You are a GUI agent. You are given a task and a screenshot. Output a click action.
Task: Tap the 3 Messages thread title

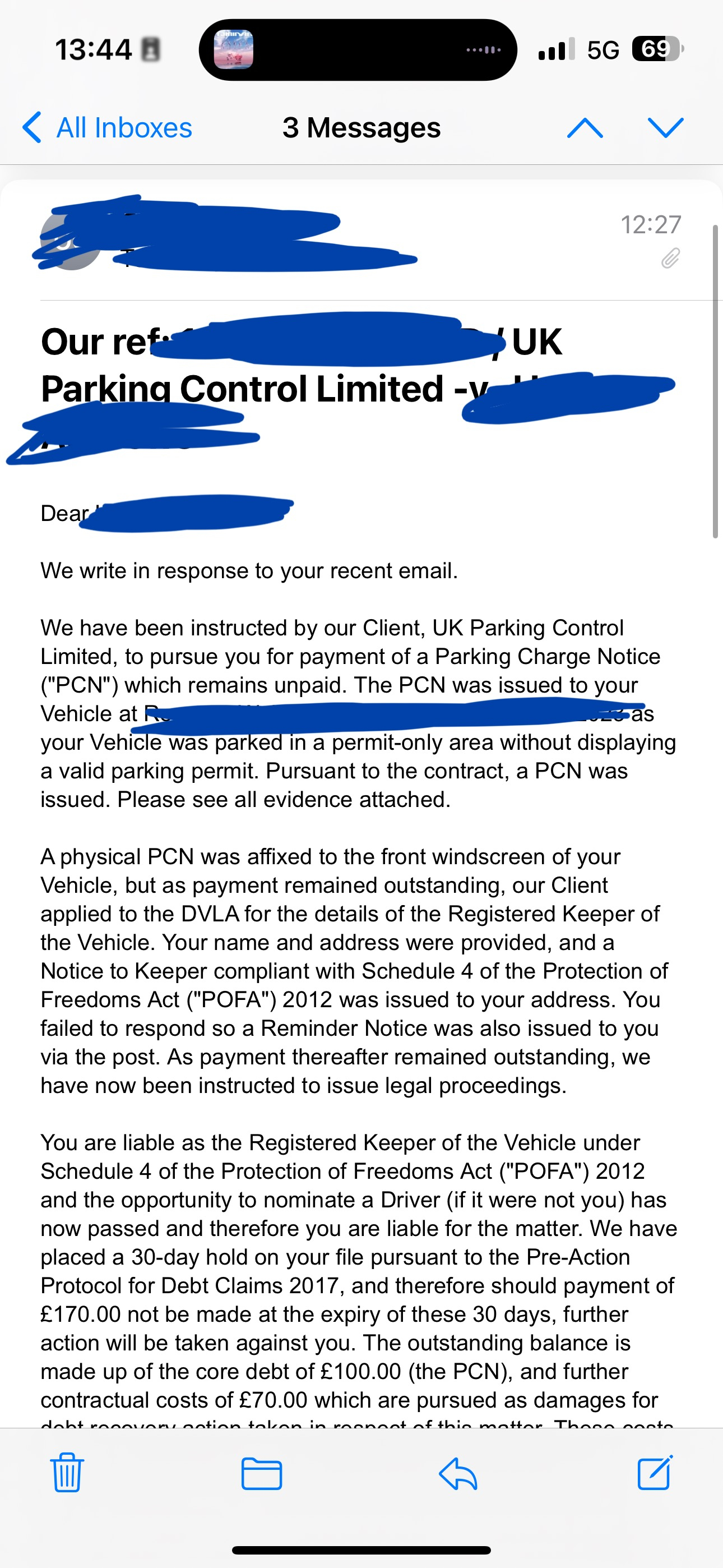point(361,128)
